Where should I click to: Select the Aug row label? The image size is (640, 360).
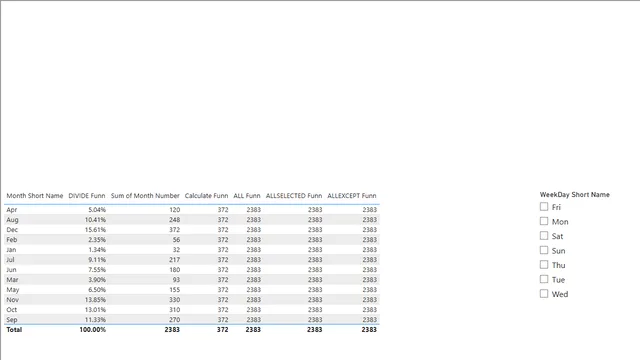[x=12, y=220]
